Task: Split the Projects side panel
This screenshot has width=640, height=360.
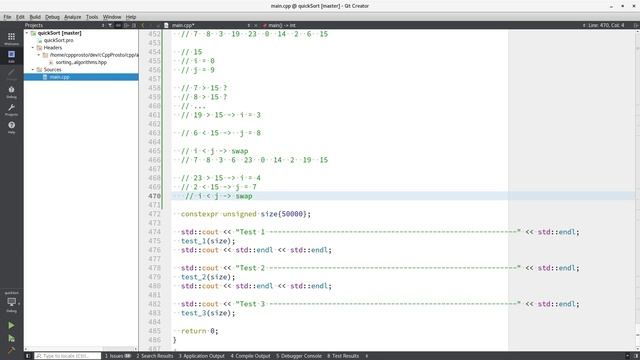Action: point(127,25)
